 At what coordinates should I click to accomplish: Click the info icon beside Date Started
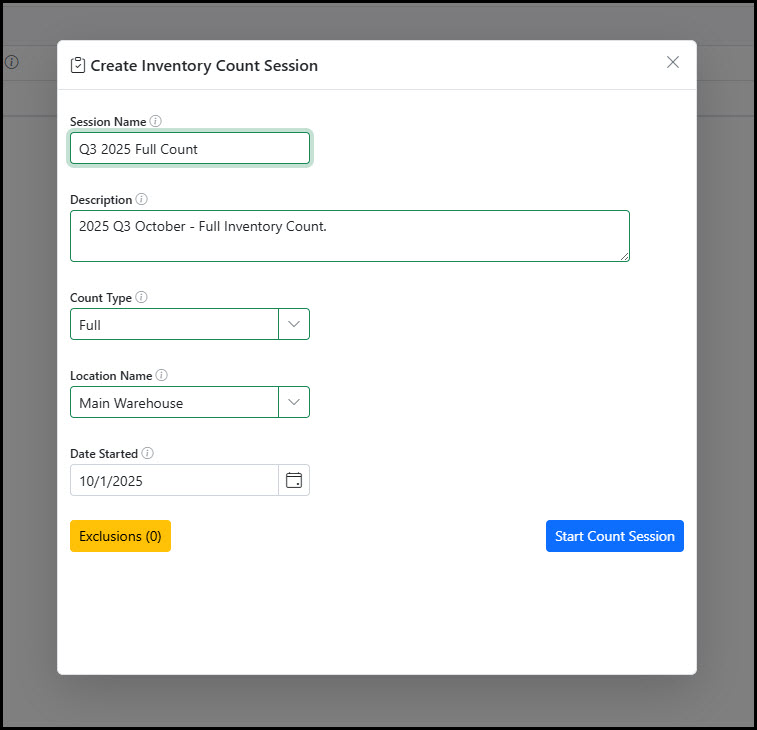(x=148, y=453)
